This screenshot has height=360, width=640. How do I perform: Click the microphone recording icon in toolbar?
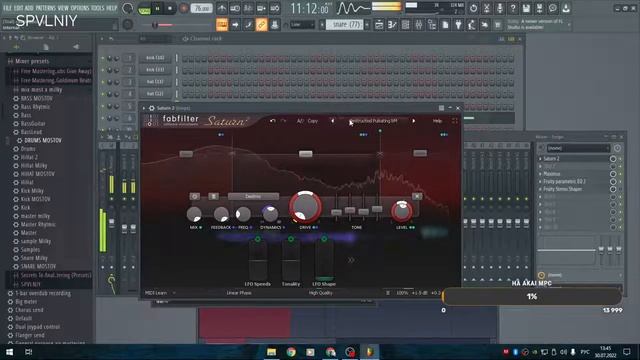[500, 8]
